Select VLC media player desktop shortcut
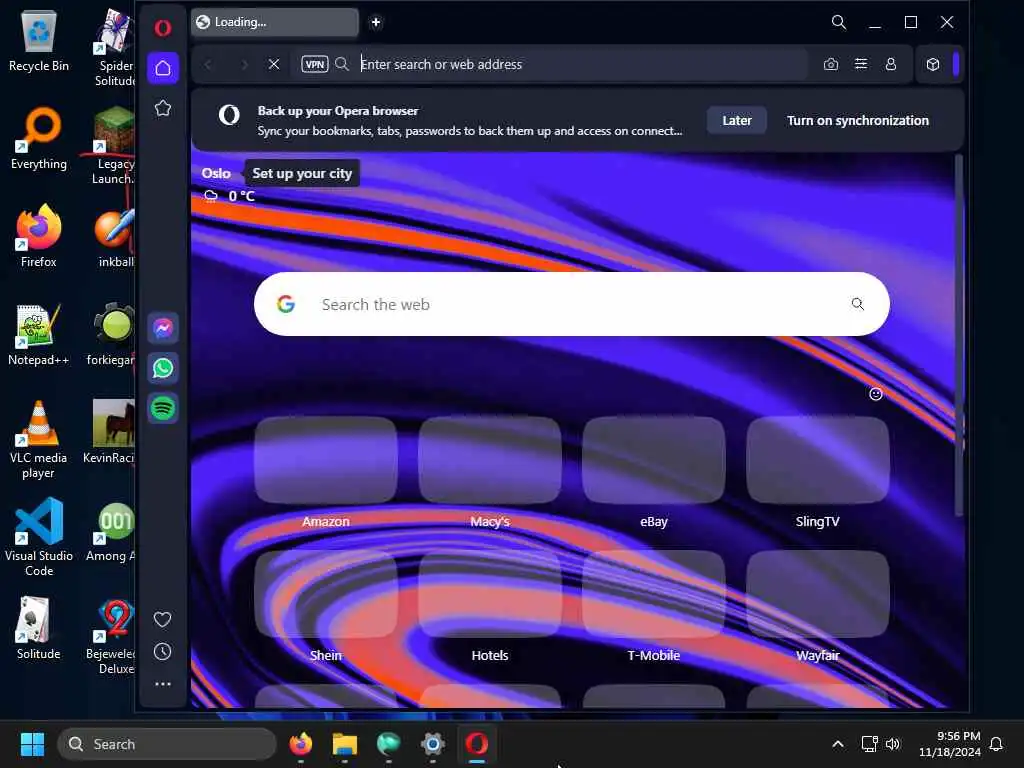Image resolution: width=1024 pixels, height=768 pixels. pos(39,440)
